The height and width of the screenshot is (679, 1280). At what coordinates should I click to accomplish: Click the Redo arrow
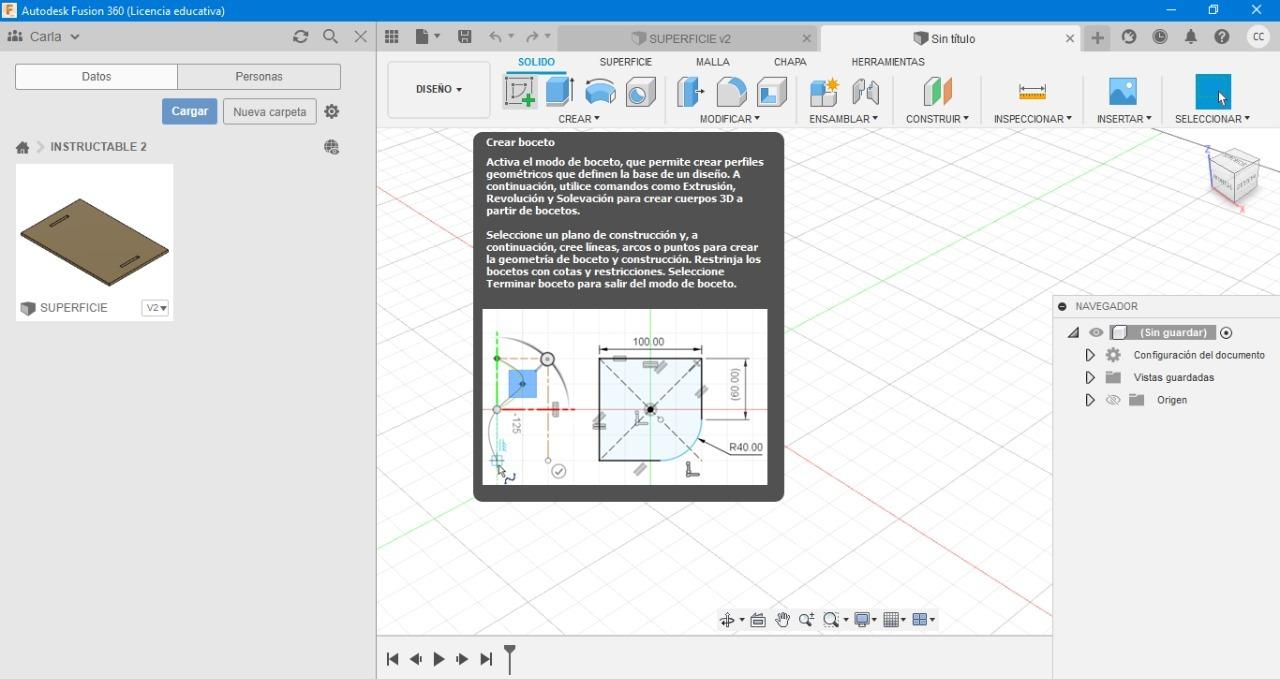(532, 37)
